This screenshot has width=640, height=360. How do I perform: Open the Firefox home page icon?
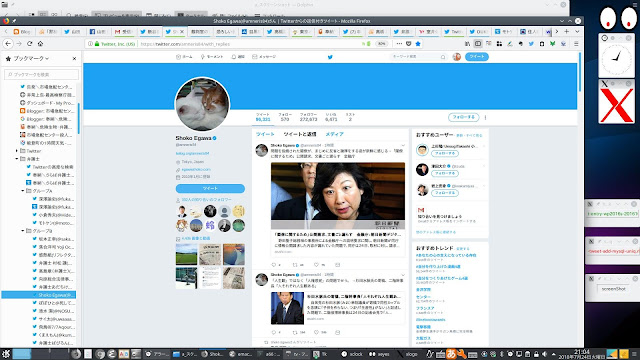(x=40, y=44)
